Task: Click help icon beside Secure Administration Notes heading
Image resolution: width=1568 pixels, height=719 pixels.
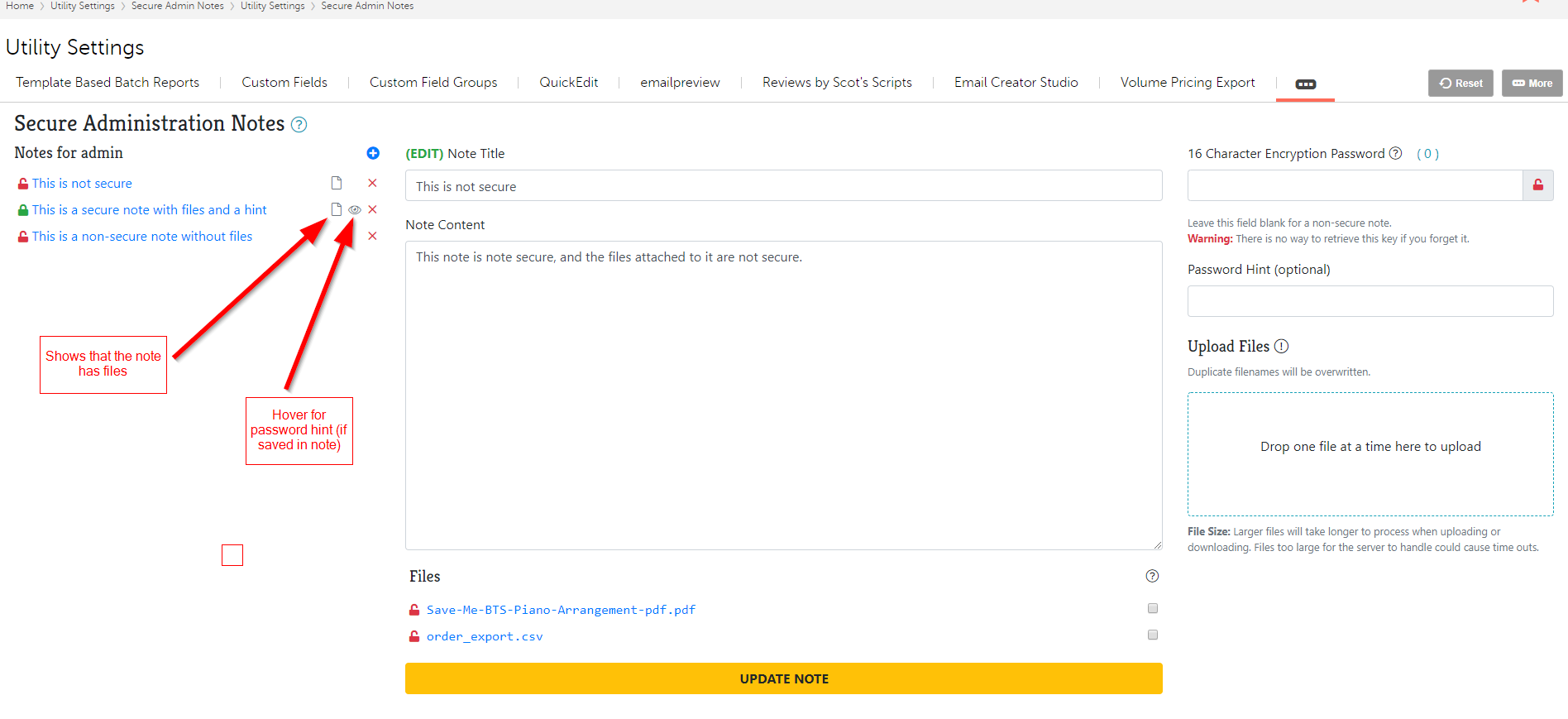Action: (x=299, y=125)
